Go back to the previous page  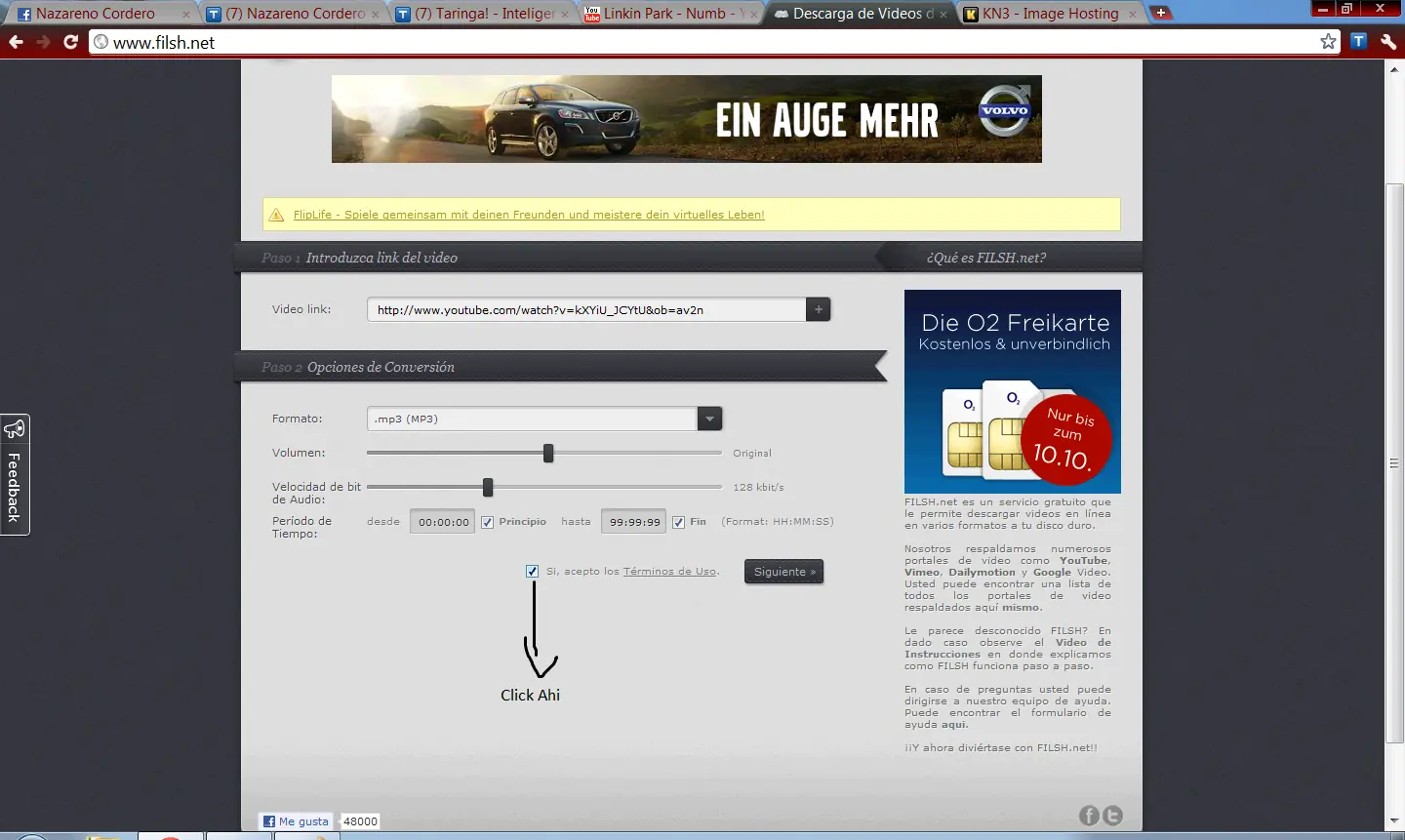16,42
